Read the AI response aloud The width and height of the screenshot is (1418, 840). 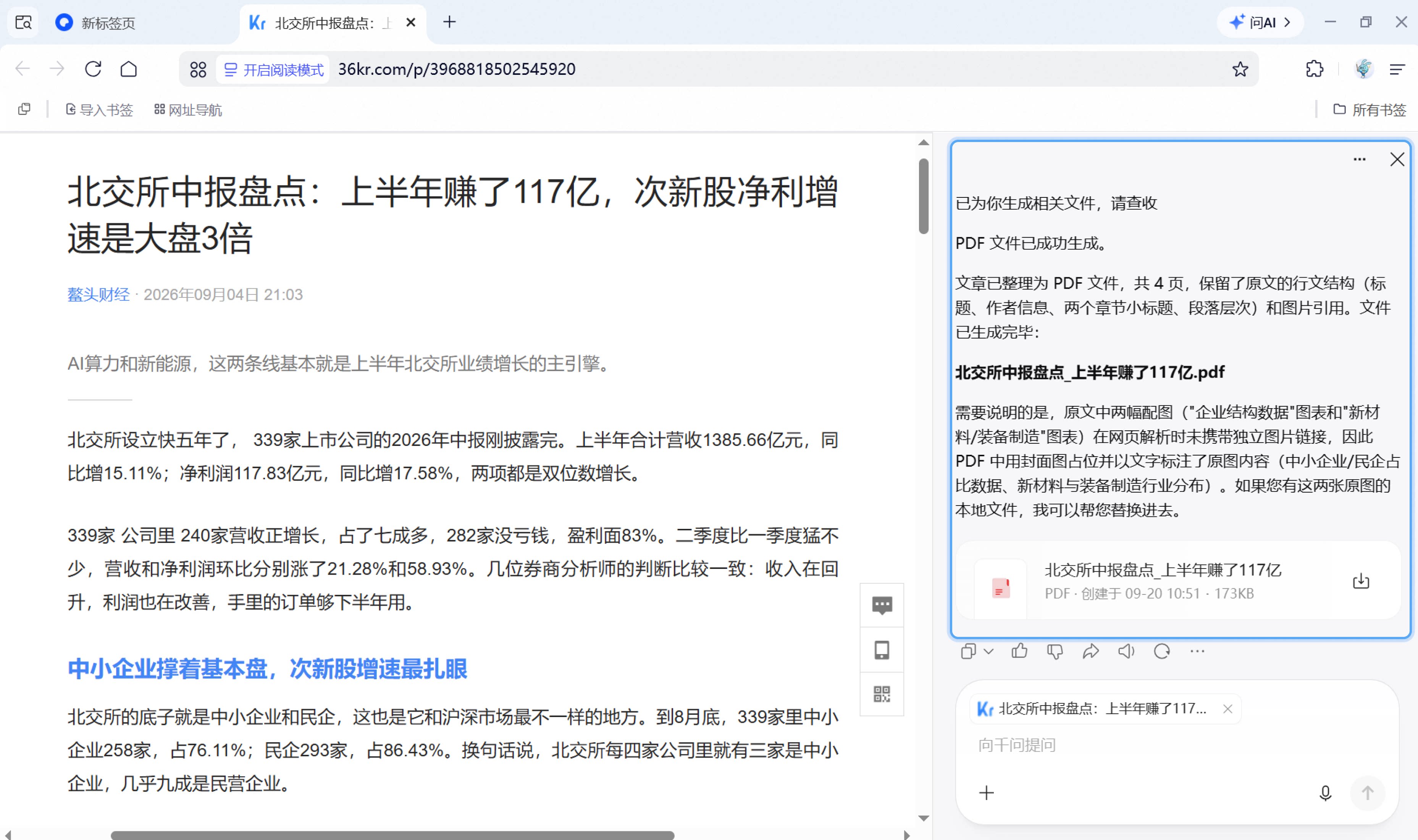click(1126, 651)
